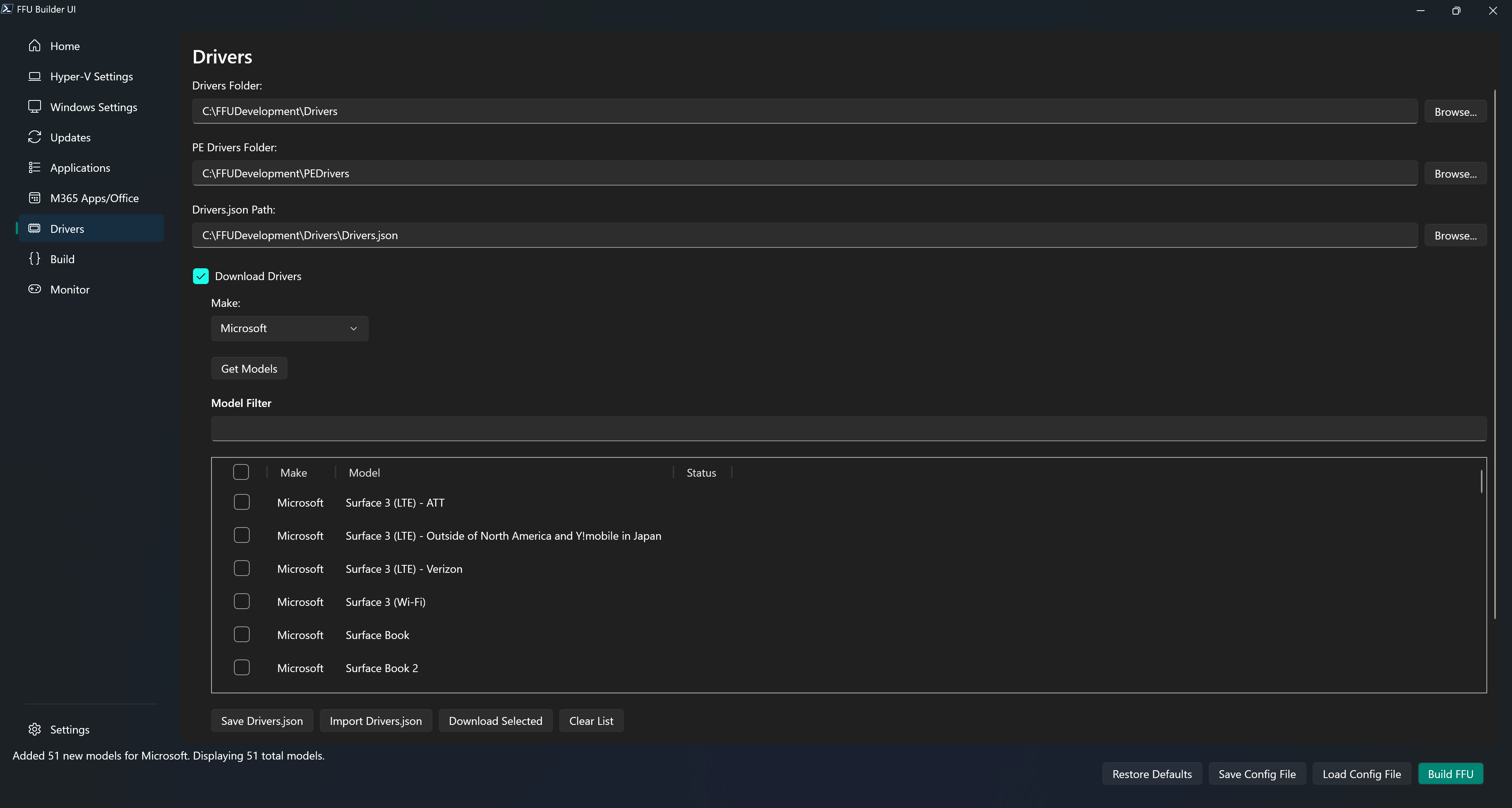Click the Monitor gamepad icon
This screenshot has width=1512, height=808.
35,290
